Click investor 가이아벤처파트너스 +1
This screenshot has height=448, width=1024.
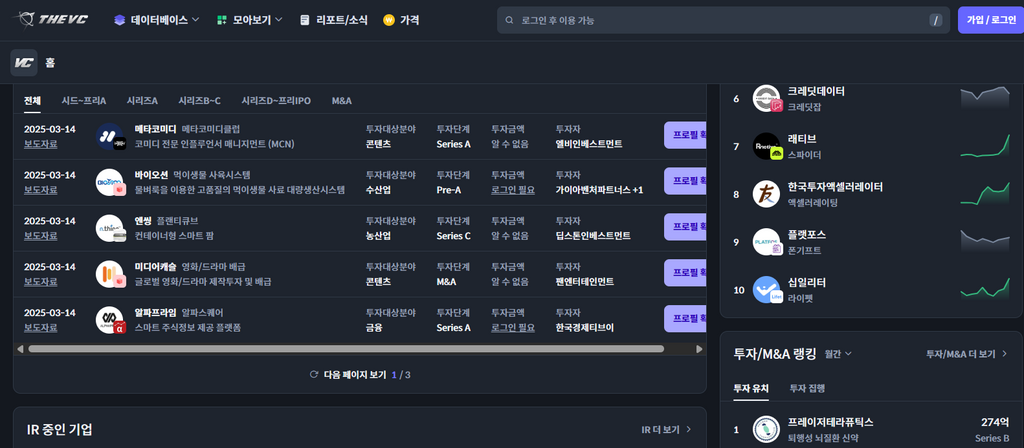coord(600,190)
